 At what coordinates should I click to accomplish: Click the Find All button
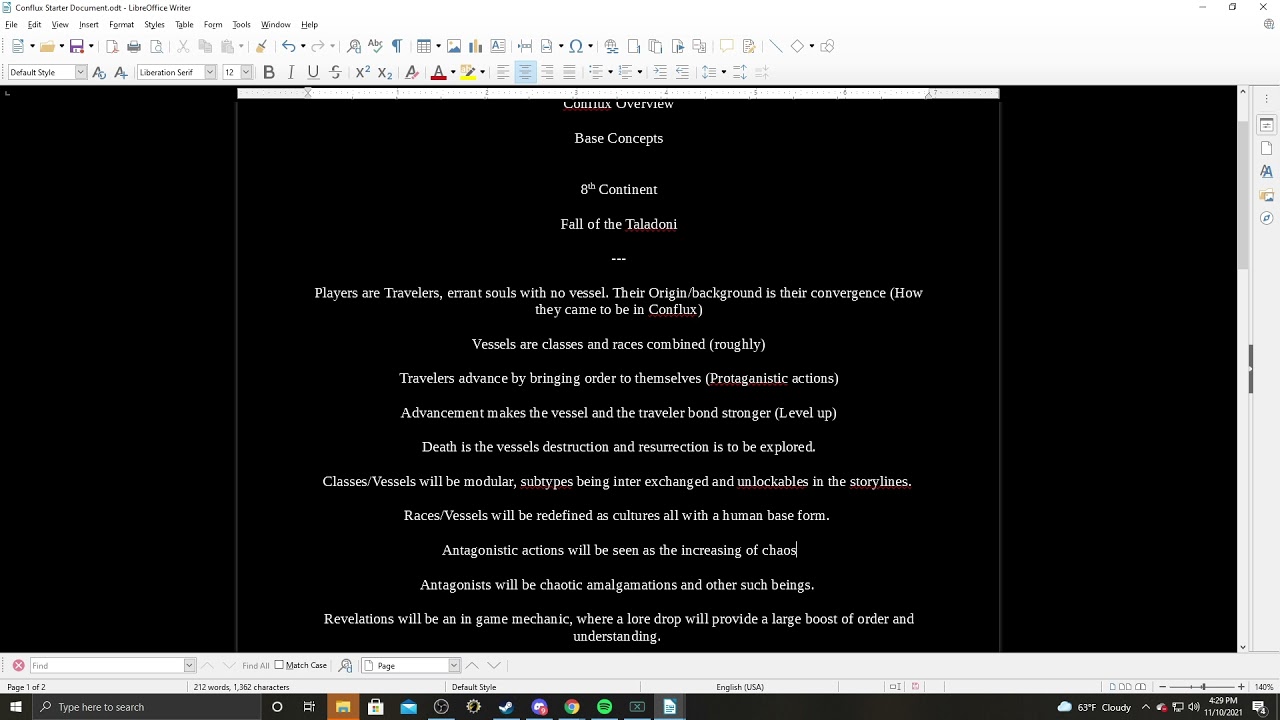click(x=255, y=666)
